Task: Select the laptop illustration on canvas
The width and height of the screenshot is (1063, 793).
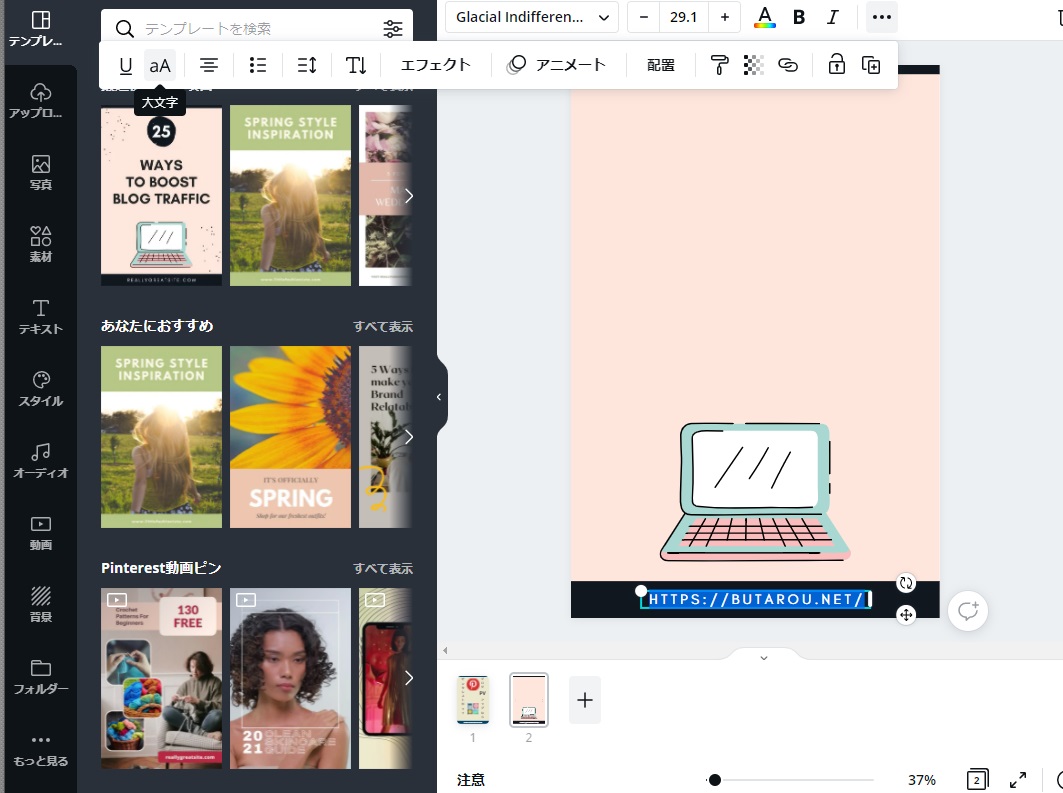Action: pyautogui.click(x=755, y=492)
